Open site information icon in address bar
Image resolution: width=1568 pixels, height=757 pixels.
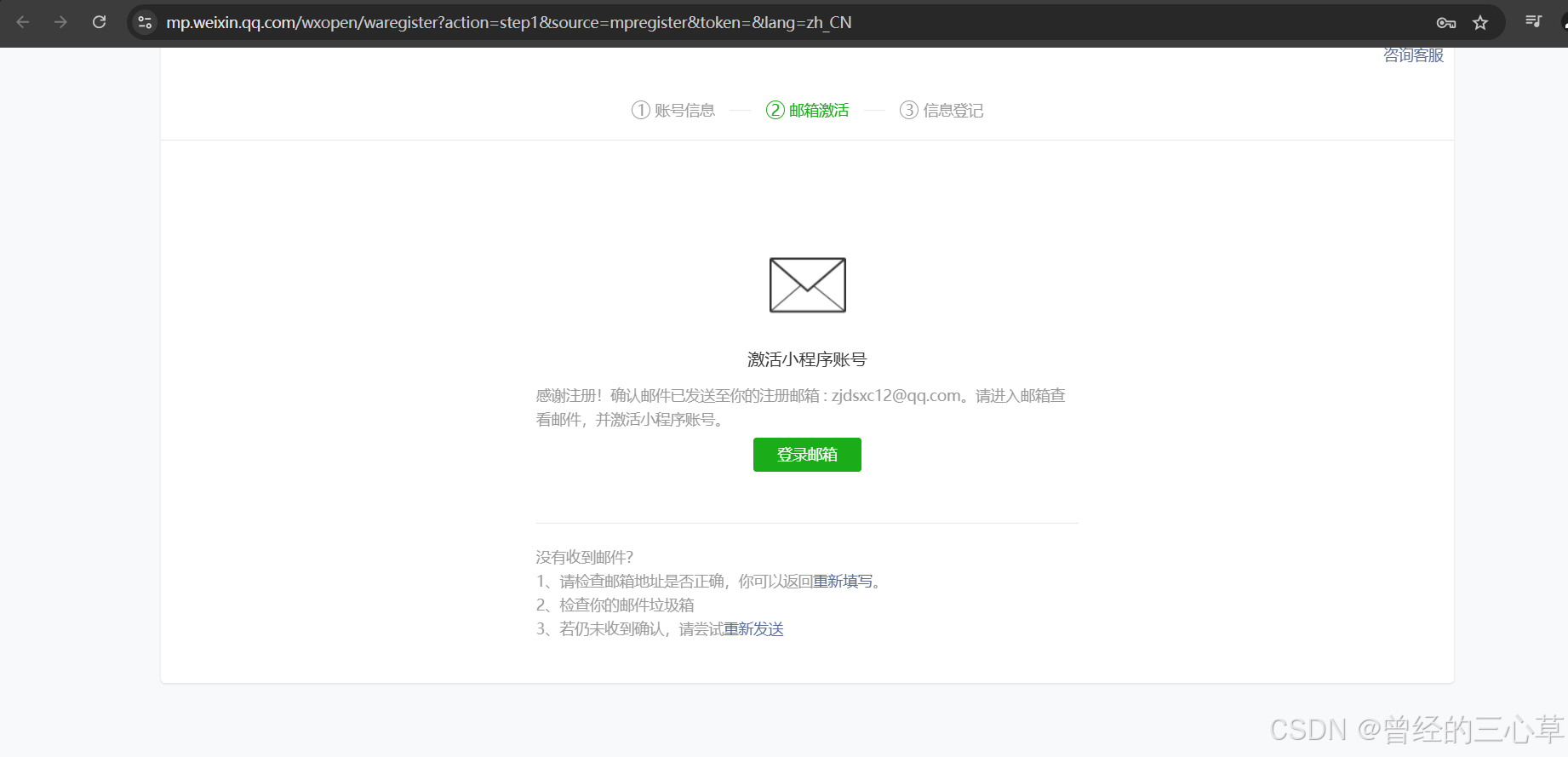pyautogui.click(x=145, y=22)
